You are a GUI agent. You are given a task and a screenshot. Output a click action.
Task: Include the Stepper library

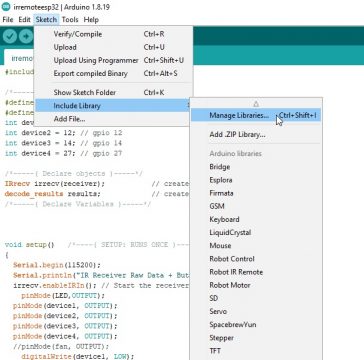256,338
